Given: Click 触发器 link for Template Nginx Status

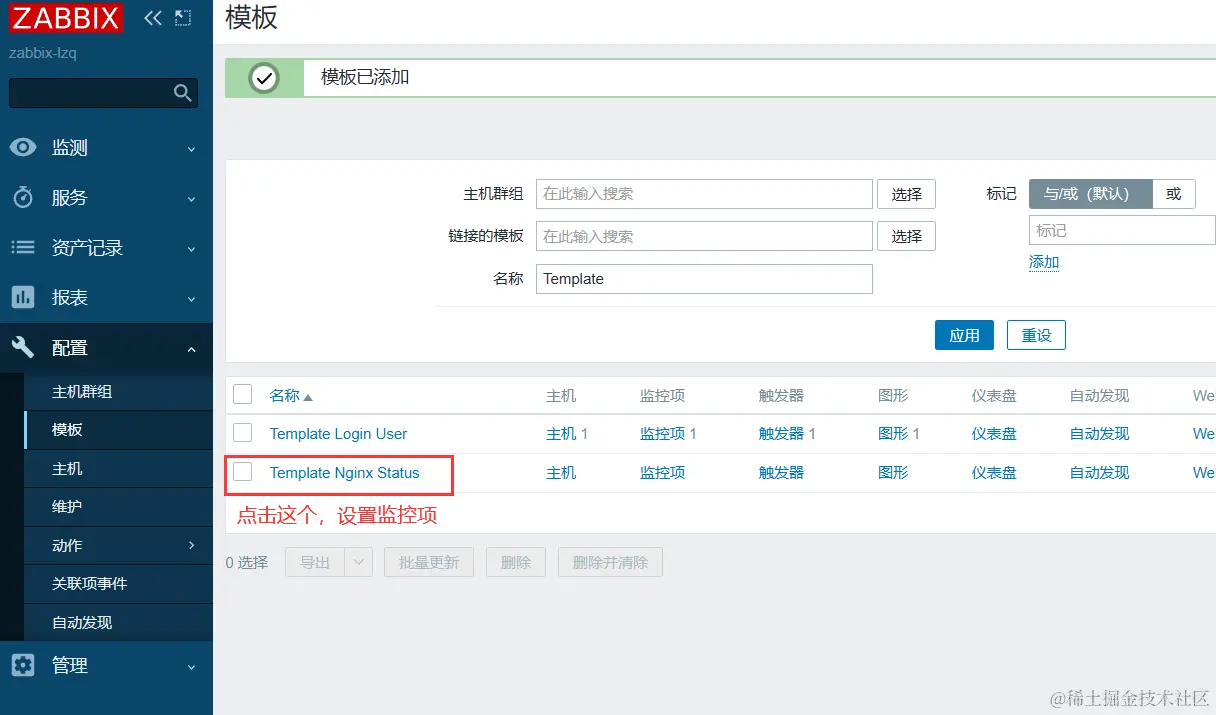Looking at the screenshot, I should click(781, 473).
